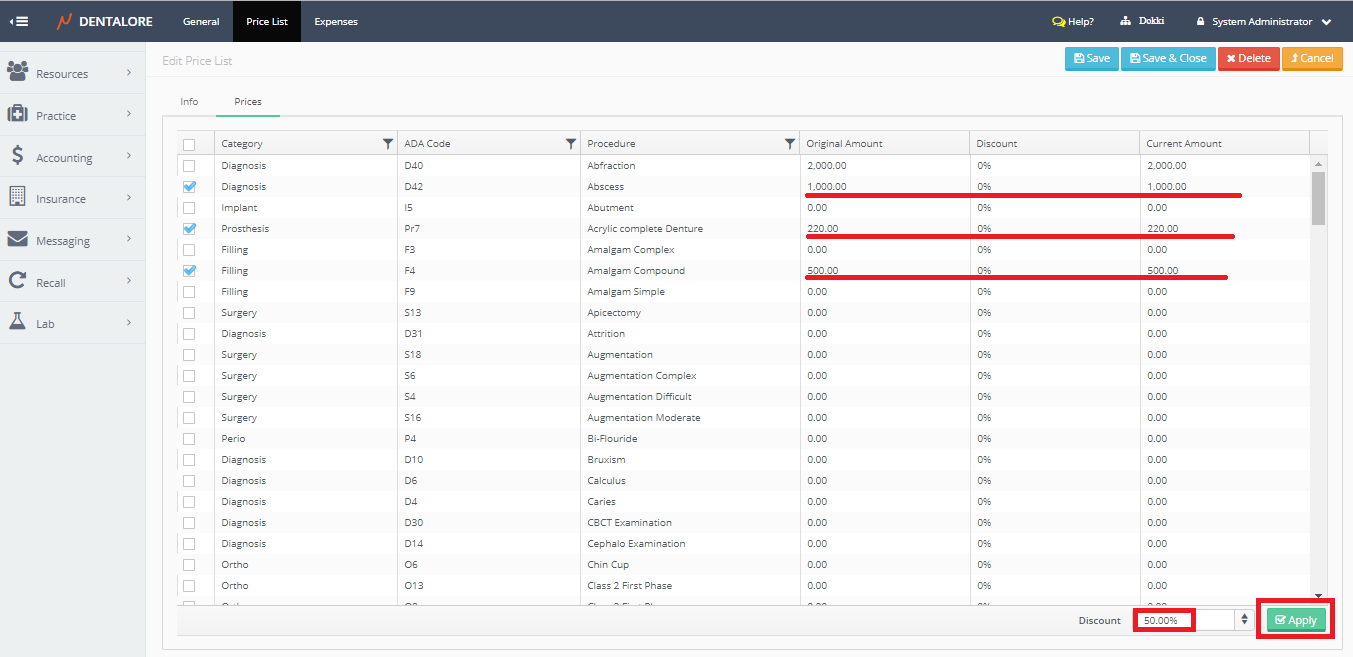Apply the discount with Apply button

(1296, 620)
